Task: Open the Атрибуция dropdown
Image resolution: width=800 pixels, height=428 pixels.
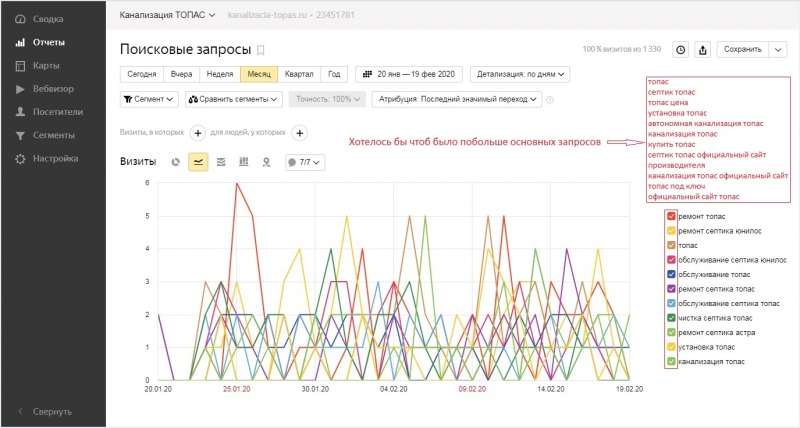Action: (458, 99)
